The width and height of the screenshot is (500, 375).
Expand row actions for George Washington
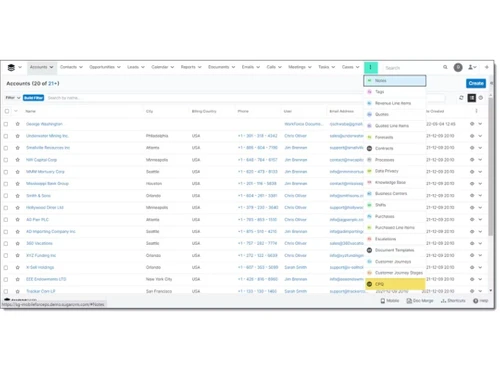pos(480,124)
